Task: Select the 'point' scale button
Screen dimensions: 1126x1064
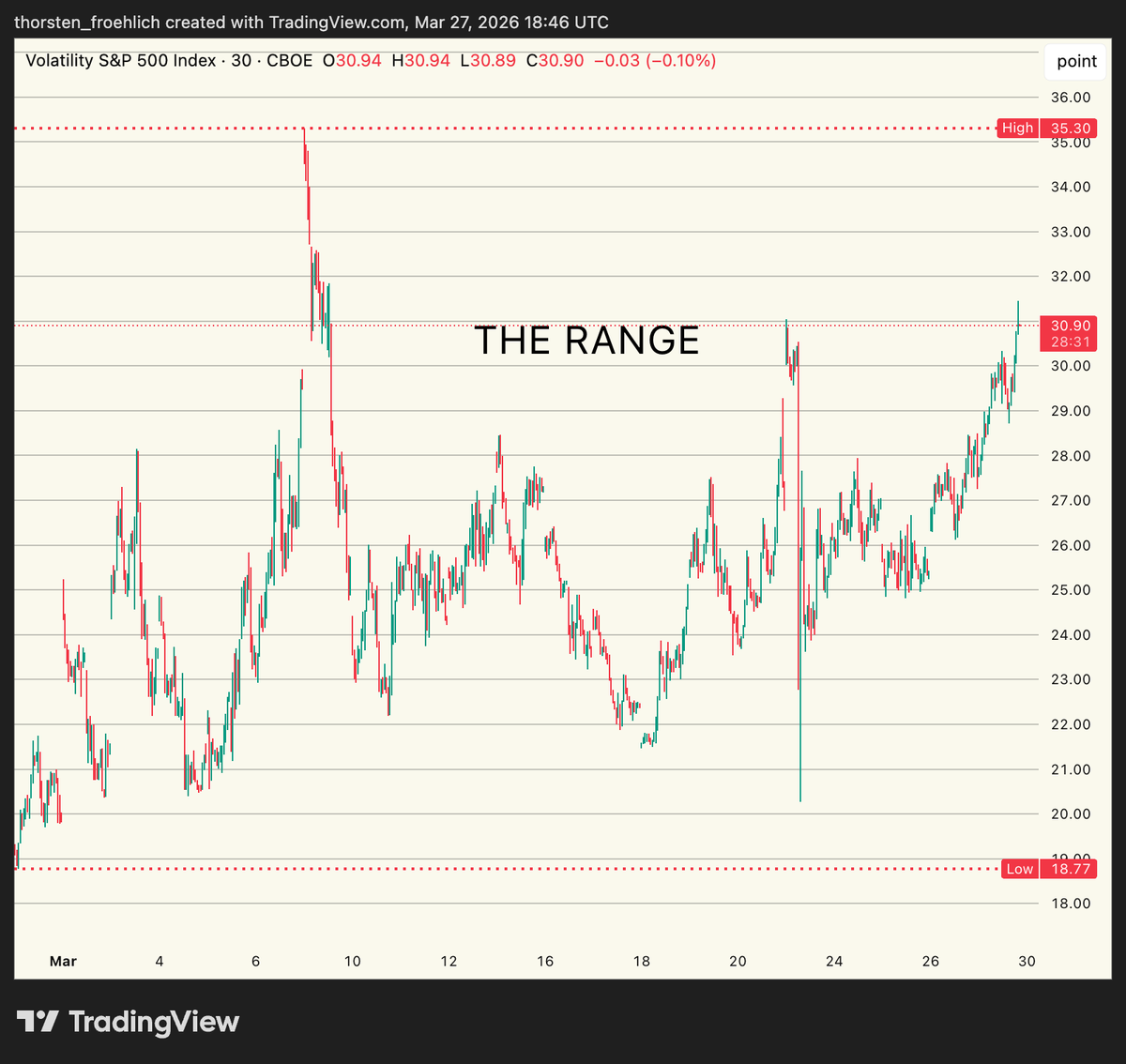Action: coord(1076,61)
